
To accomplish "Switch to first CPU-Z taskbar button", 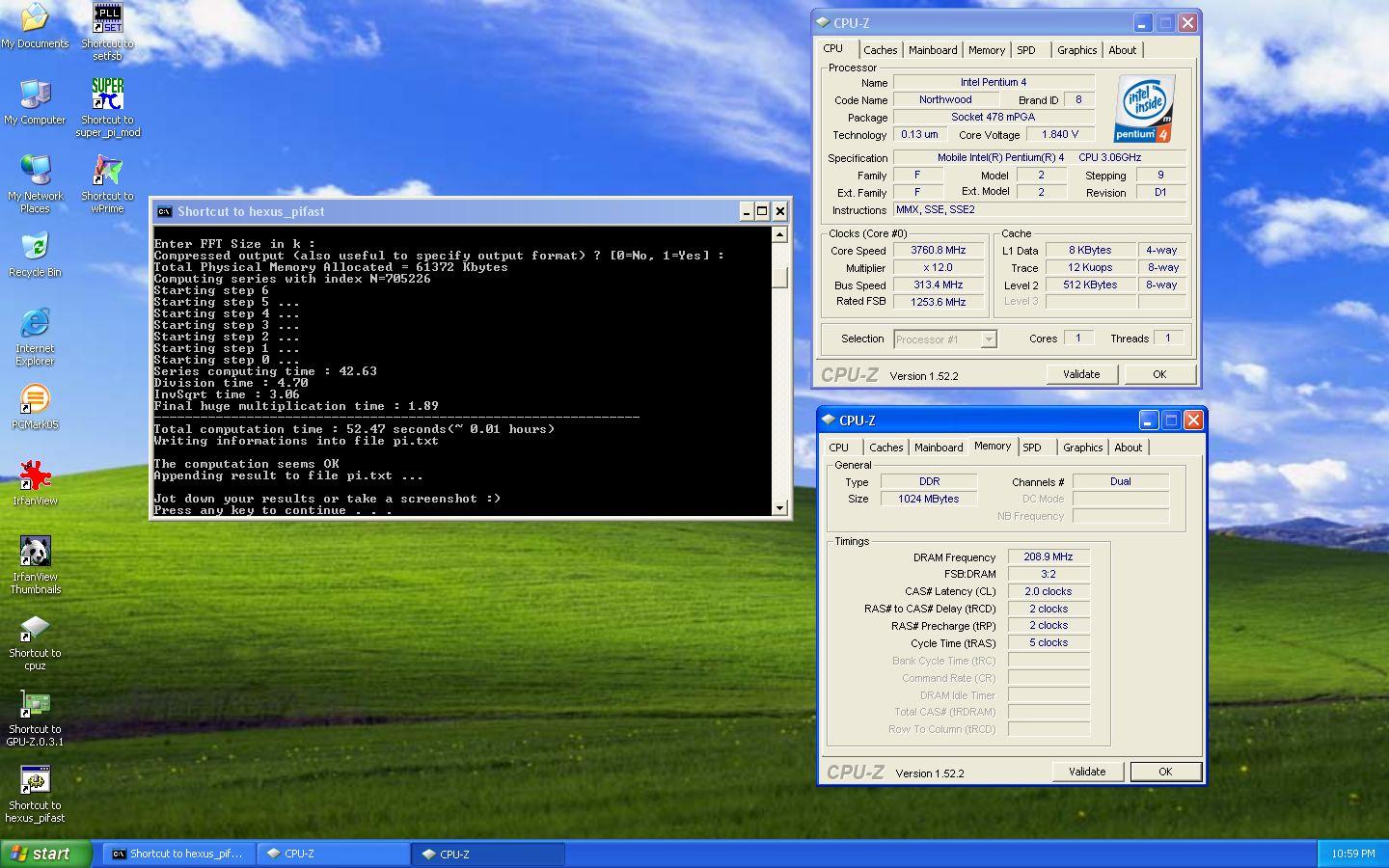I will 334,854.
